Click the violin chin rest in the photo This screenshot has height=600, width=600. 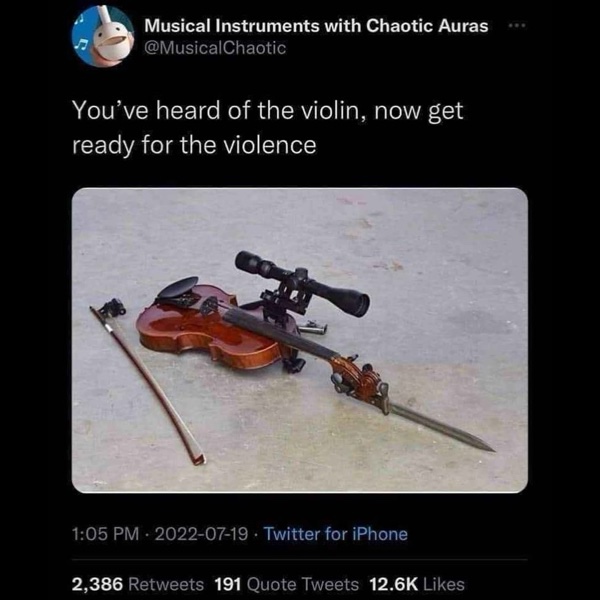178,287
